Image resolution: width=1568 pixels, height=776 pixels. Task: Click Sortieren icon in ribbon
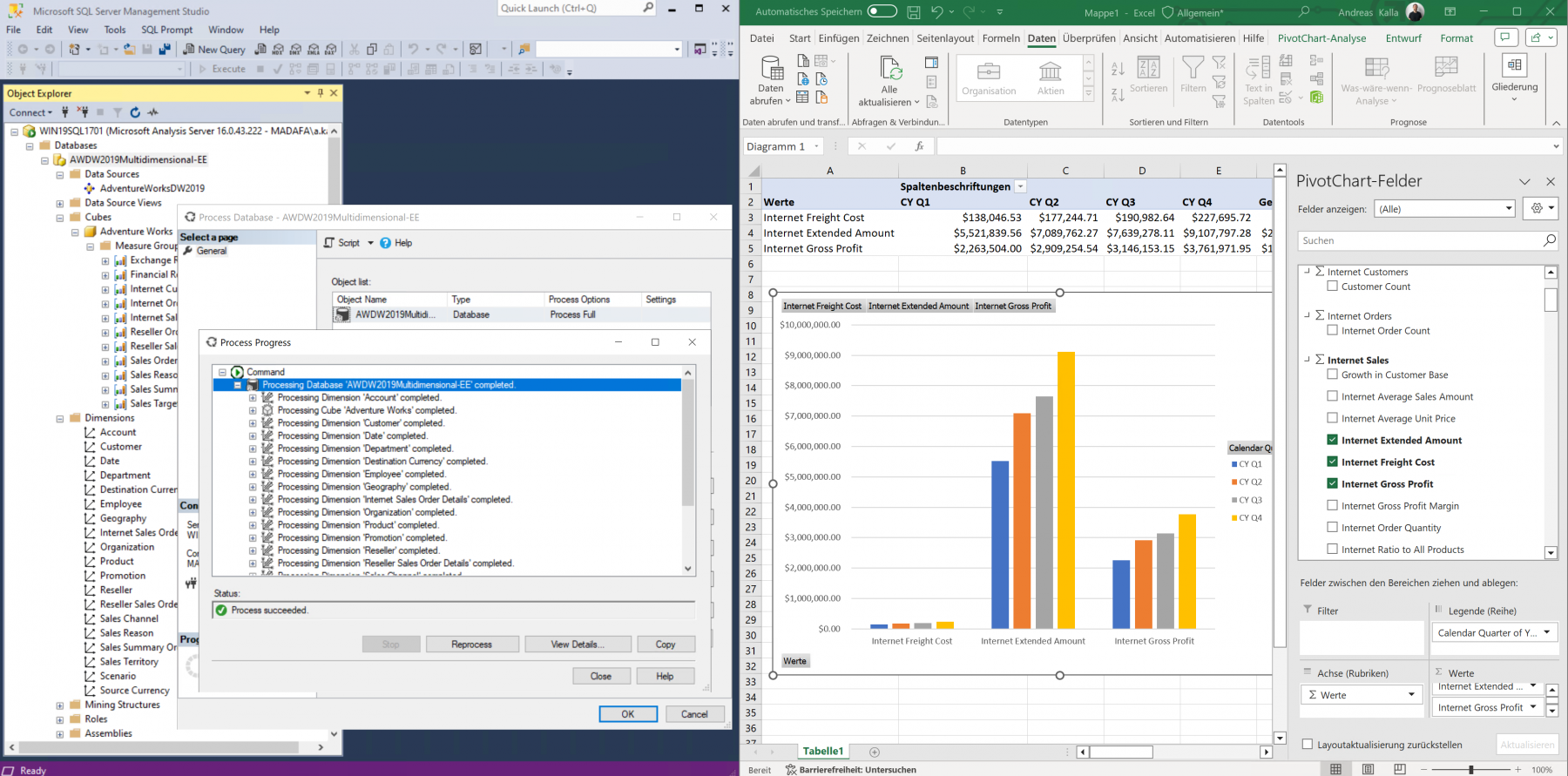pyautogui.click(x=1148, y=68)
